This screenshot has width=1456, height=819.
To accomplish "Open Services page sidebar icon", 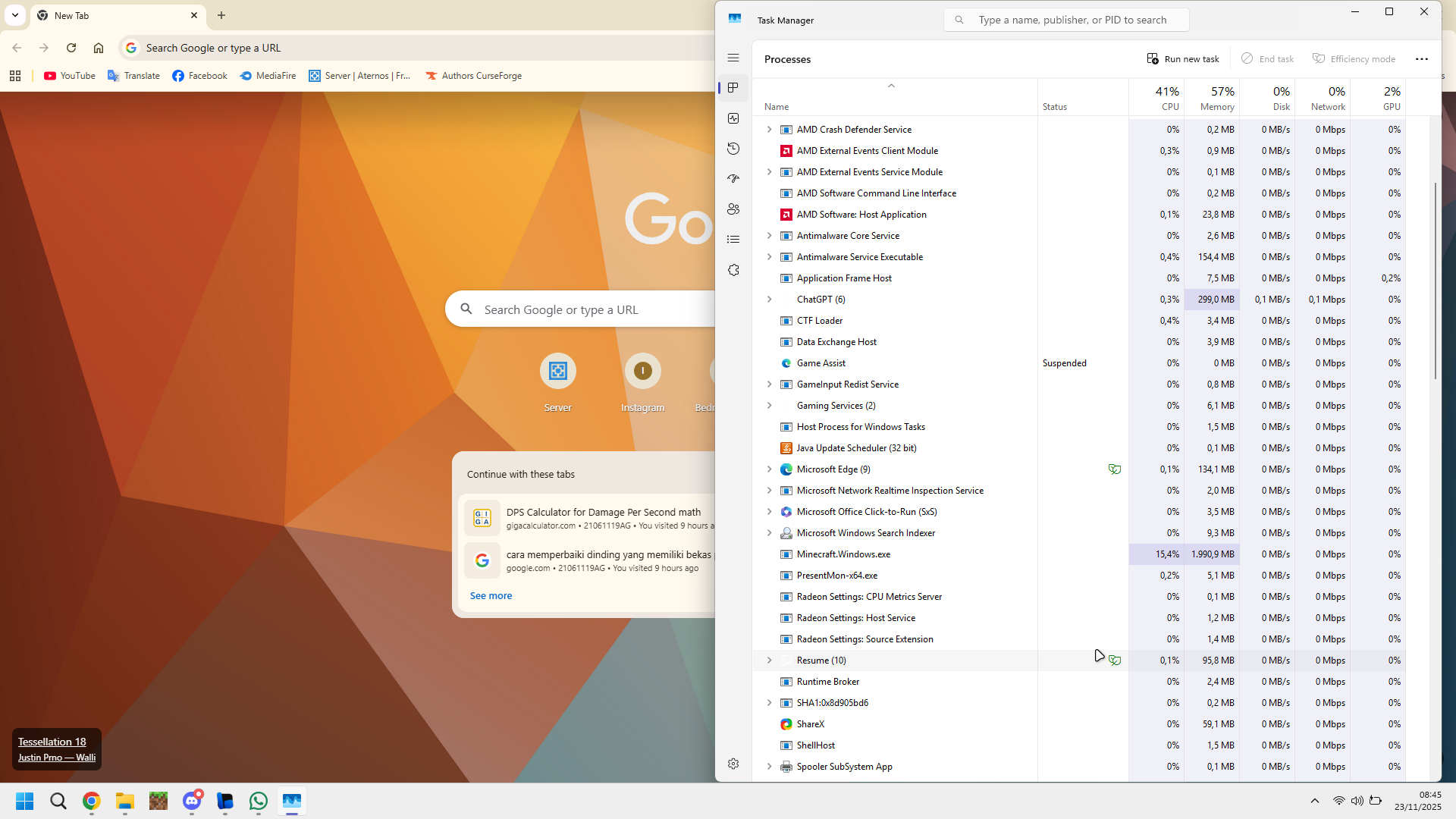I will (x=733, y=270).
